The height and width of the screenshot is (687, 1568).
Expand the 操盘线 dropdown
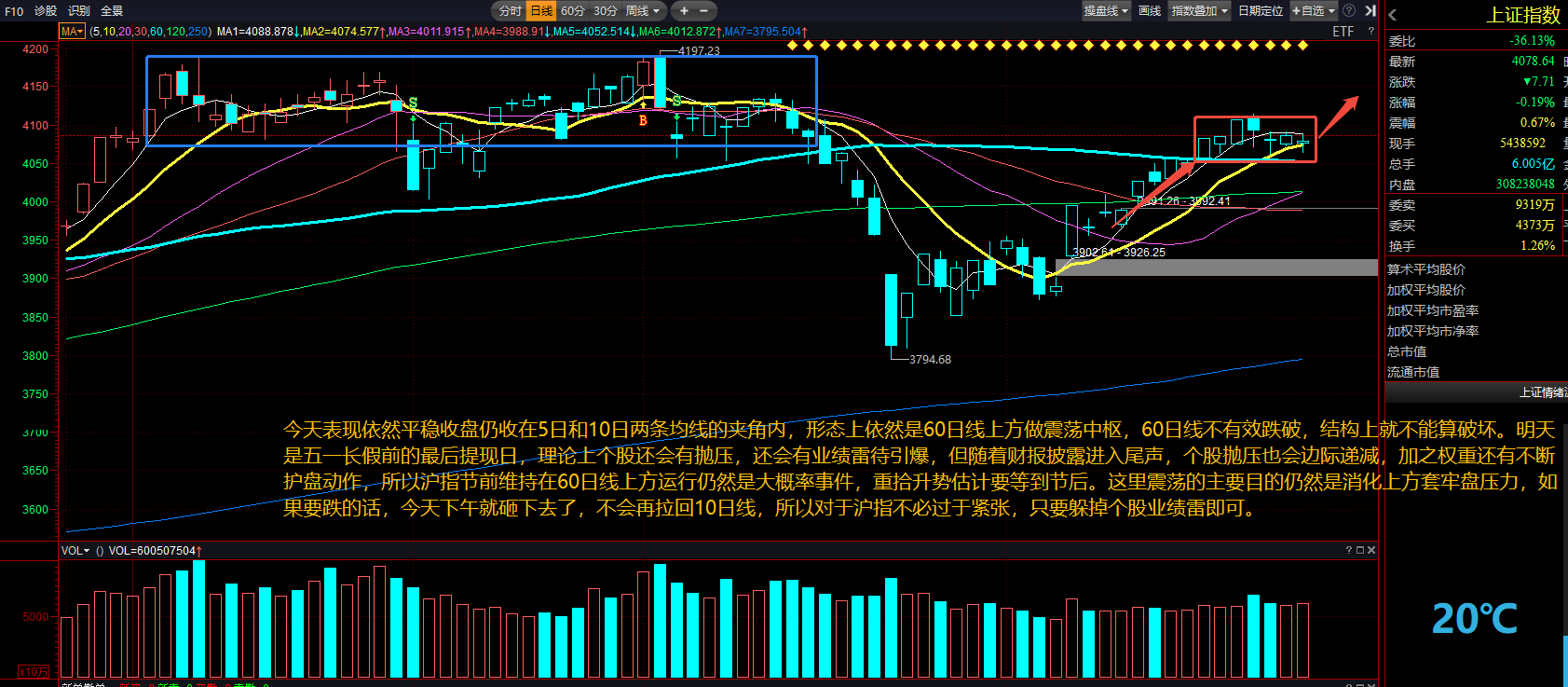pos(1106,11)
